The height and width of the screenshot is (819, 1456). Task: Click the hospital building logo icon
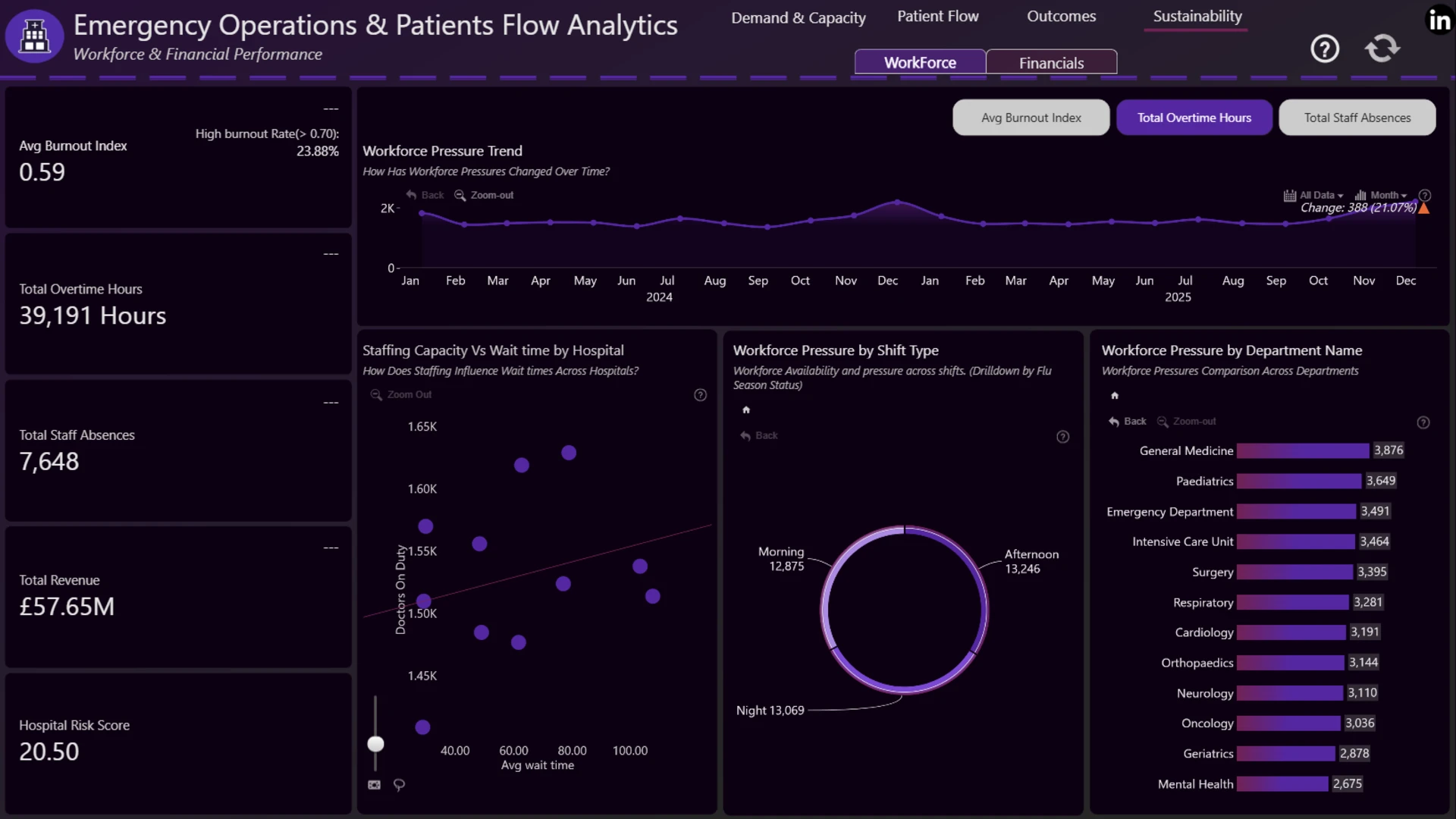[34, 36]
